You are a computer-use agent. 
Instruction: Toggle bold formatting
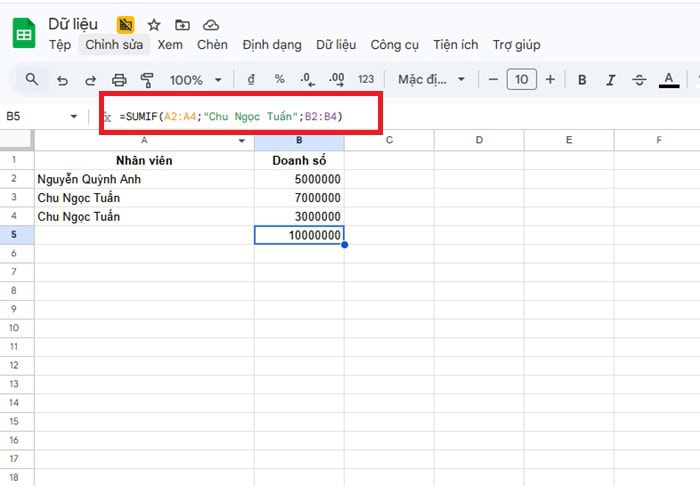tap(582, 79)
